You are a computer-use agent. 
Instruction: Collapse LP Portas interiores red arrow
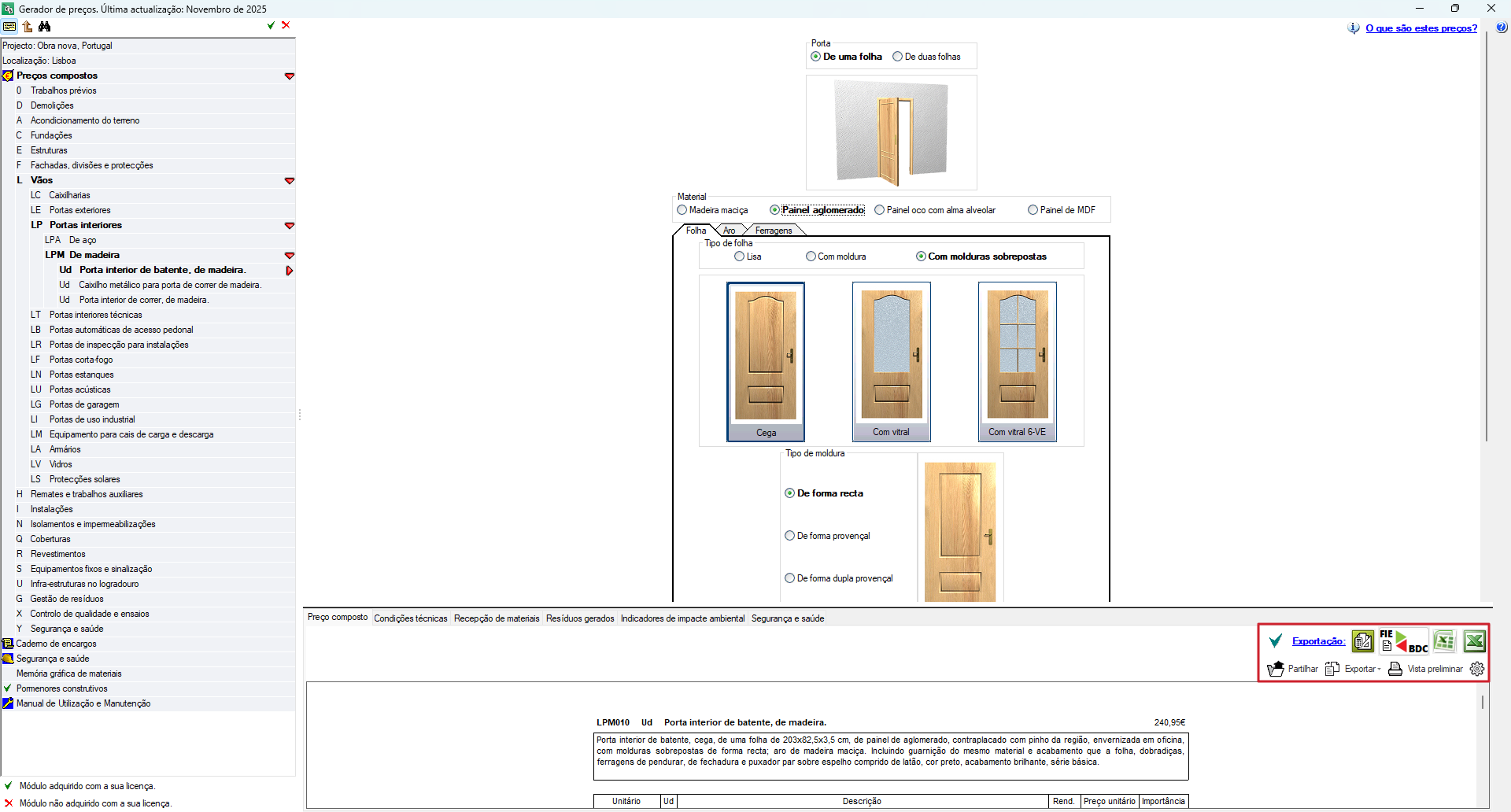(x=290, y=226)
